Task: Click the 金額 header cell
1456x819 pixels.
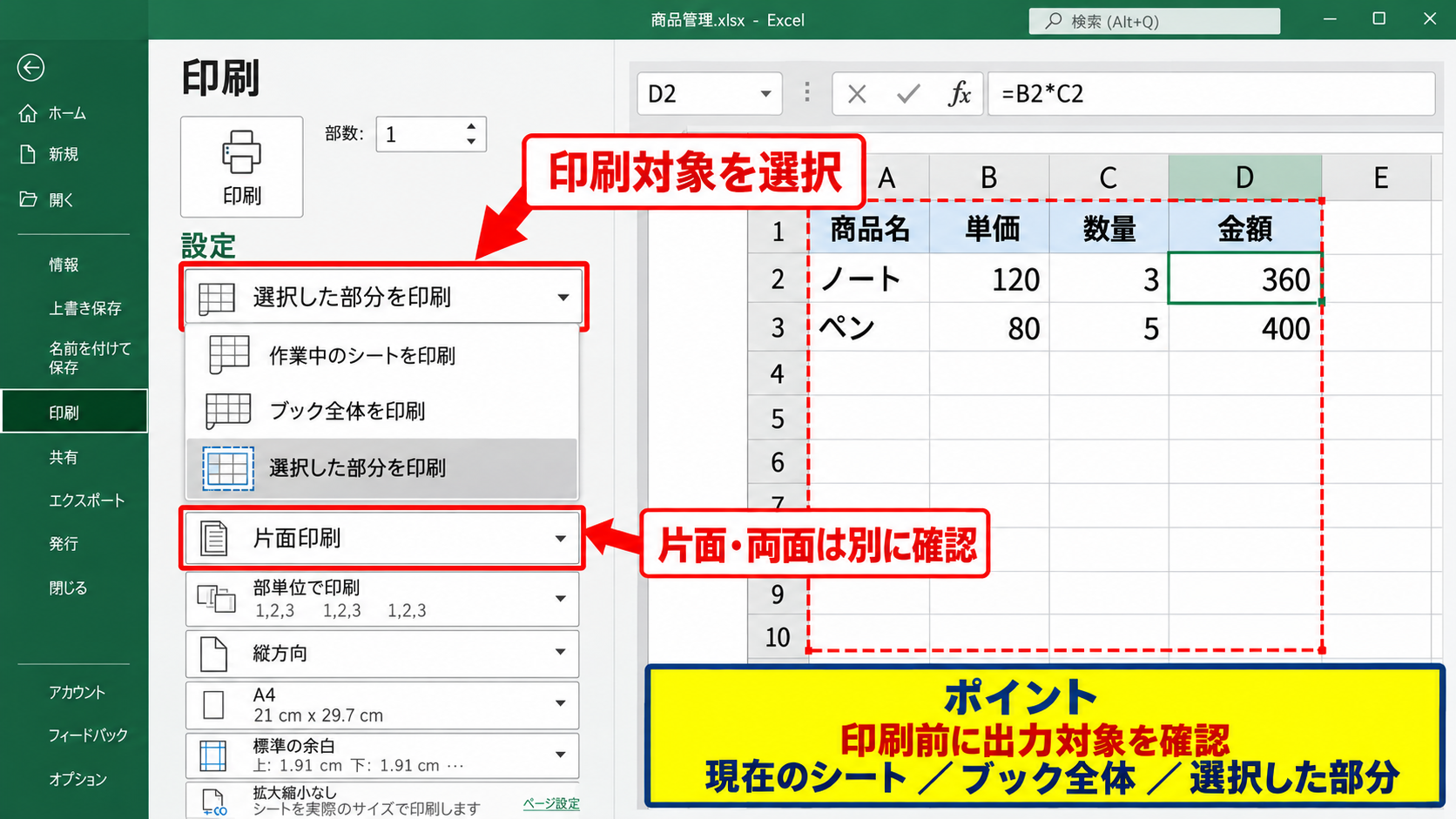Action: pos(1245,229)
